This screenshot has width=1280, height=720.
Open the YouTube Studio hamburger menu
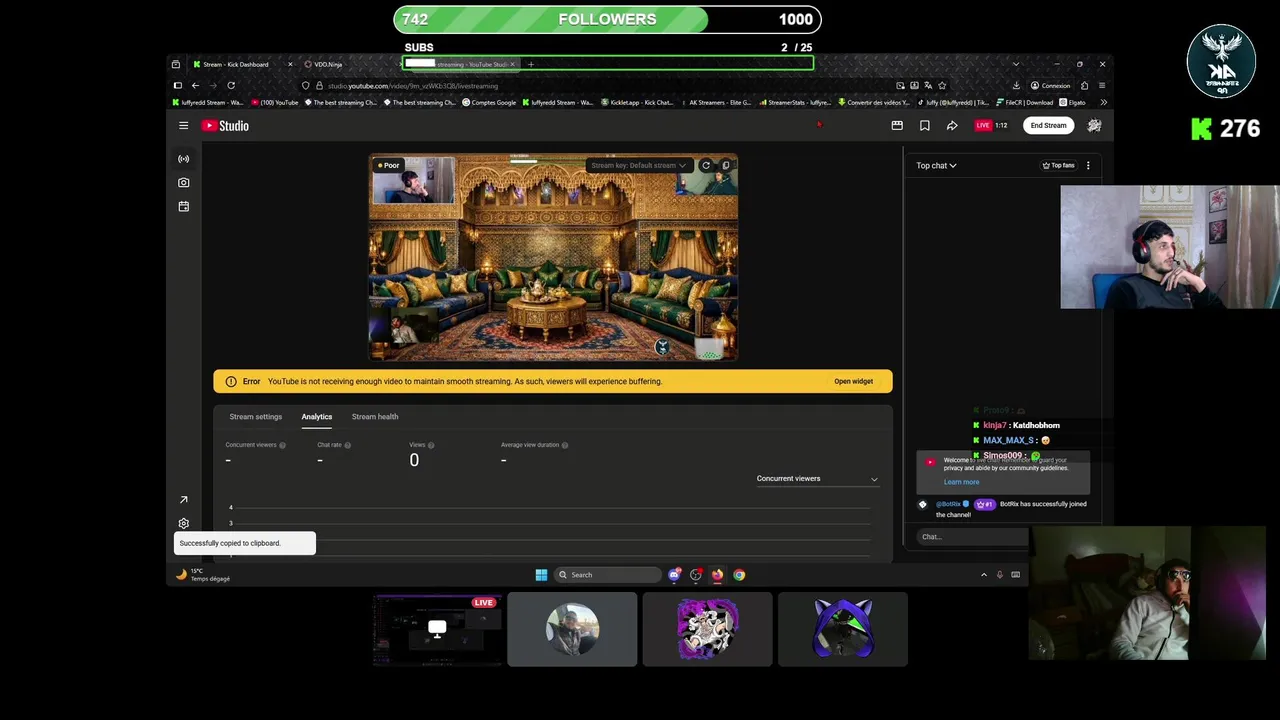(x=183, y=126)
